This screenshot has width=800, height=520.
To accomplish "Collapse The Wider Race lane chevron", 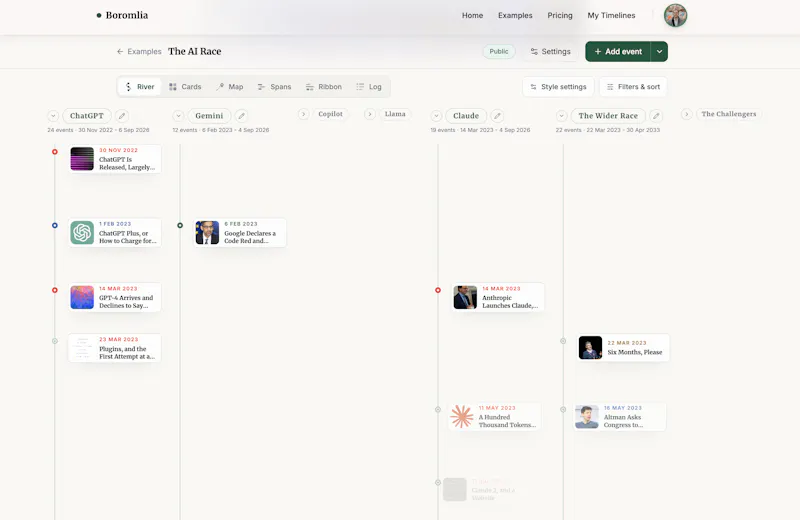I will 561,116.
